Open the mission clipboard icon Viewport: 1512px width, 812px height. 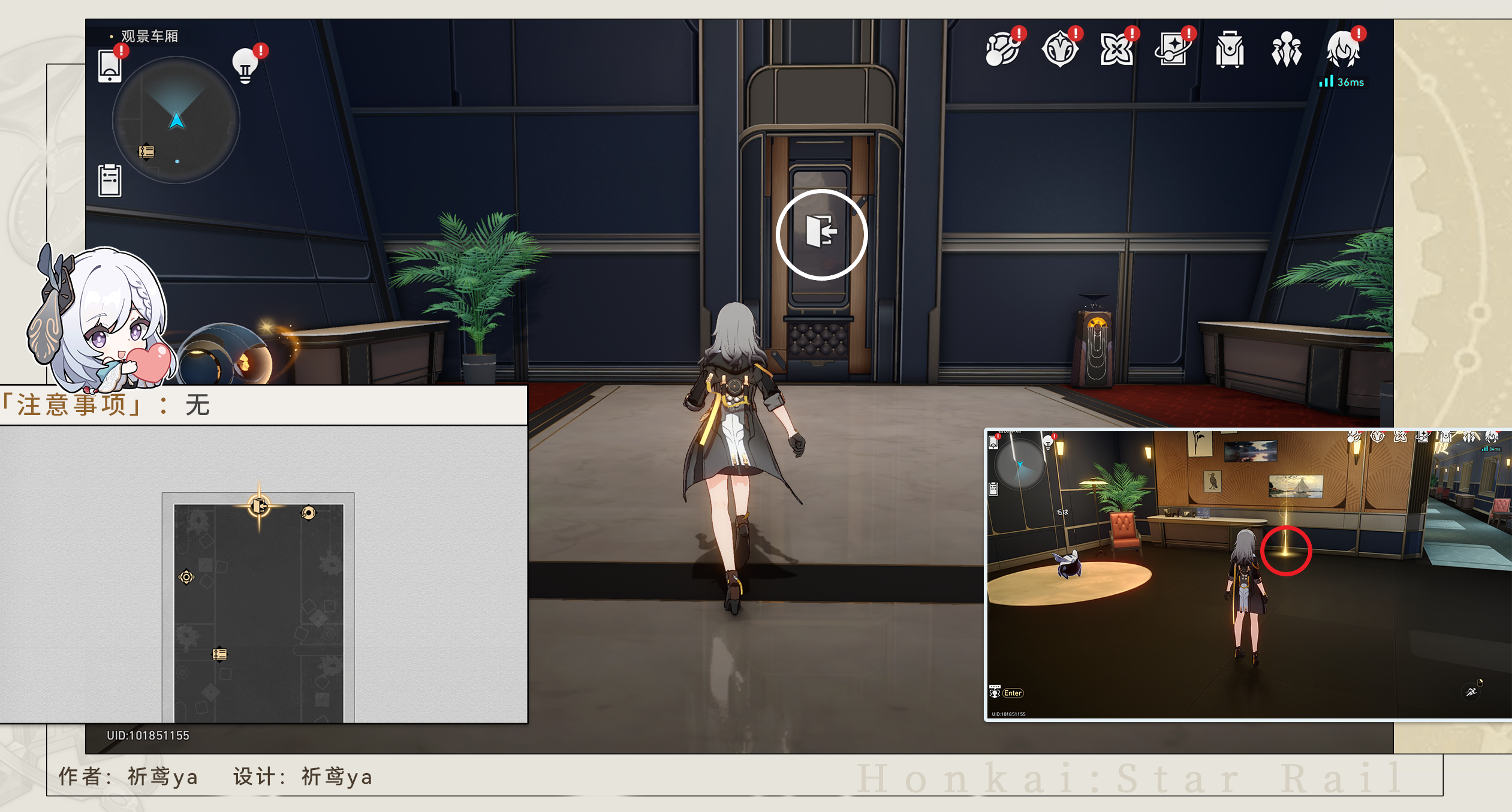pos(110,180)
